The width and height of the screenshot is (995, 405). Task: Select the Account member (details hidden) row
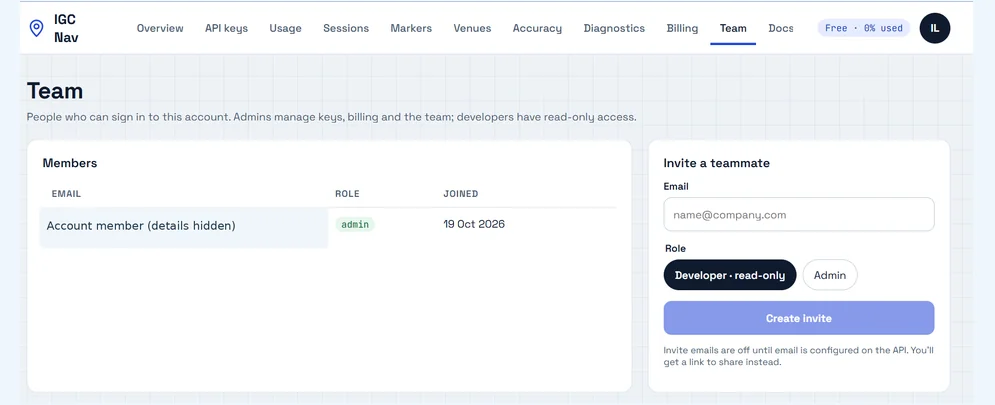click(x=328, y=225)
